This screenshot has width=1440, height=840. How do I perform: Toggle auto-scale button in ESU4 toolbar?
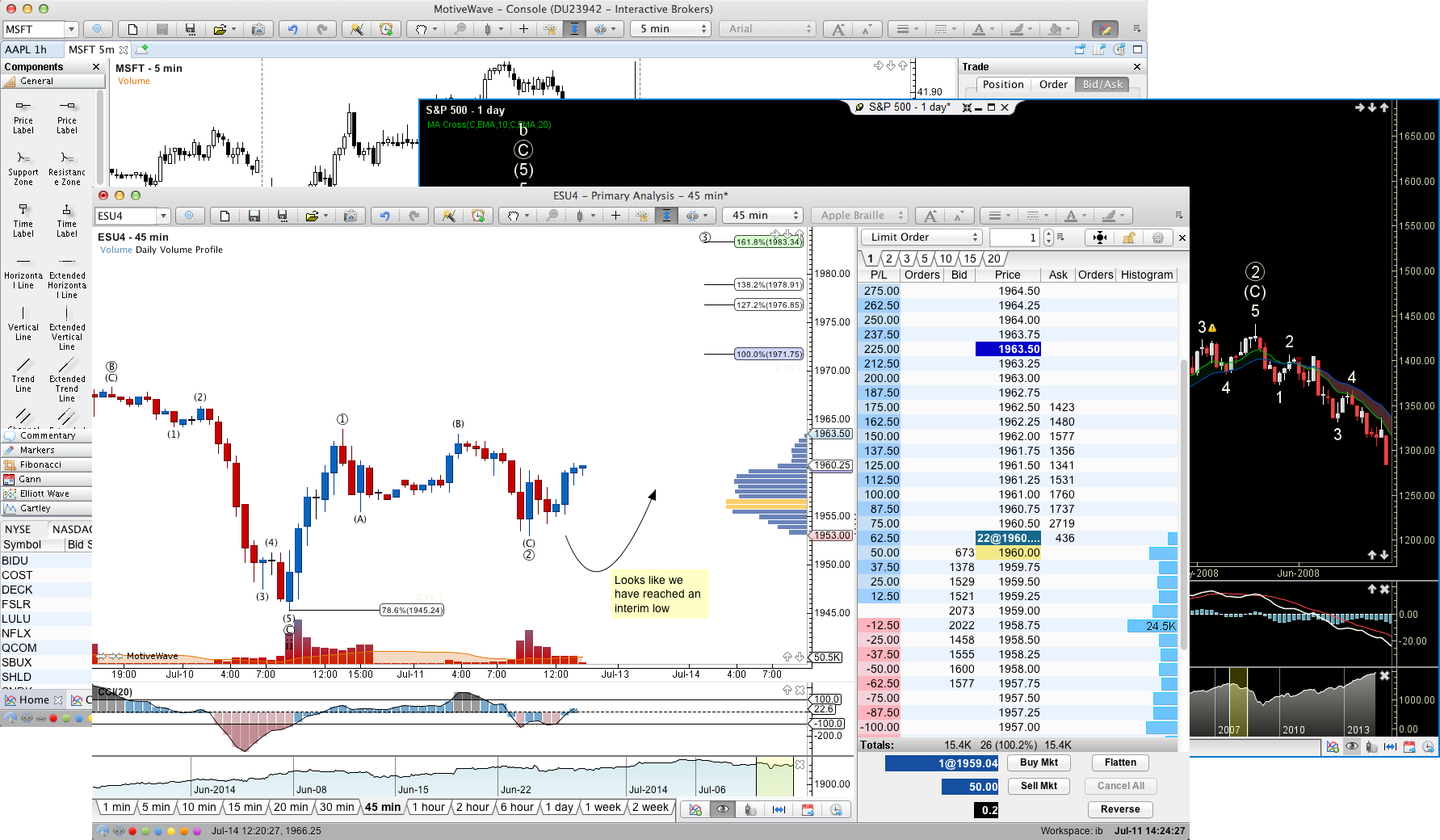pos(665,216)
